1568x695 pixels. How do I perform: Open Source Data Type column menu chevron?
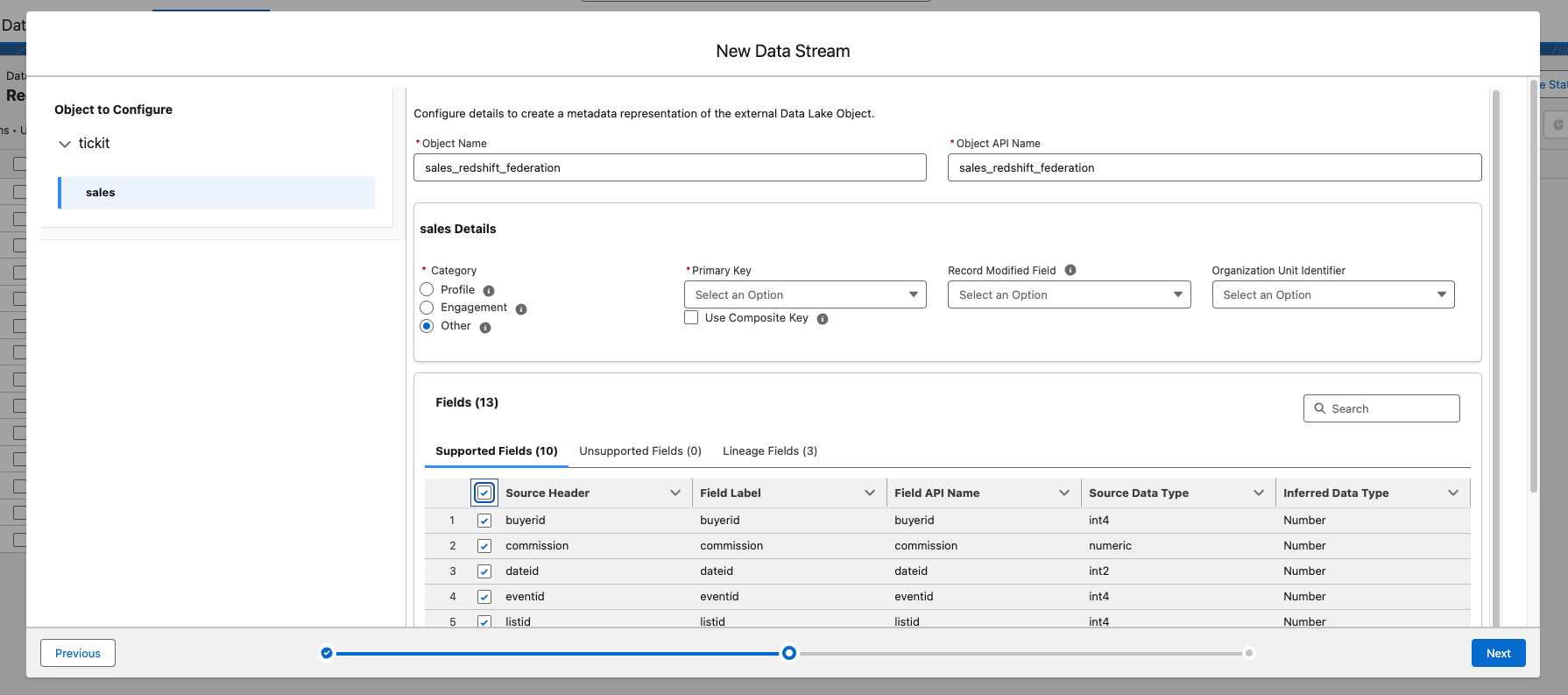click(1259, 493)
